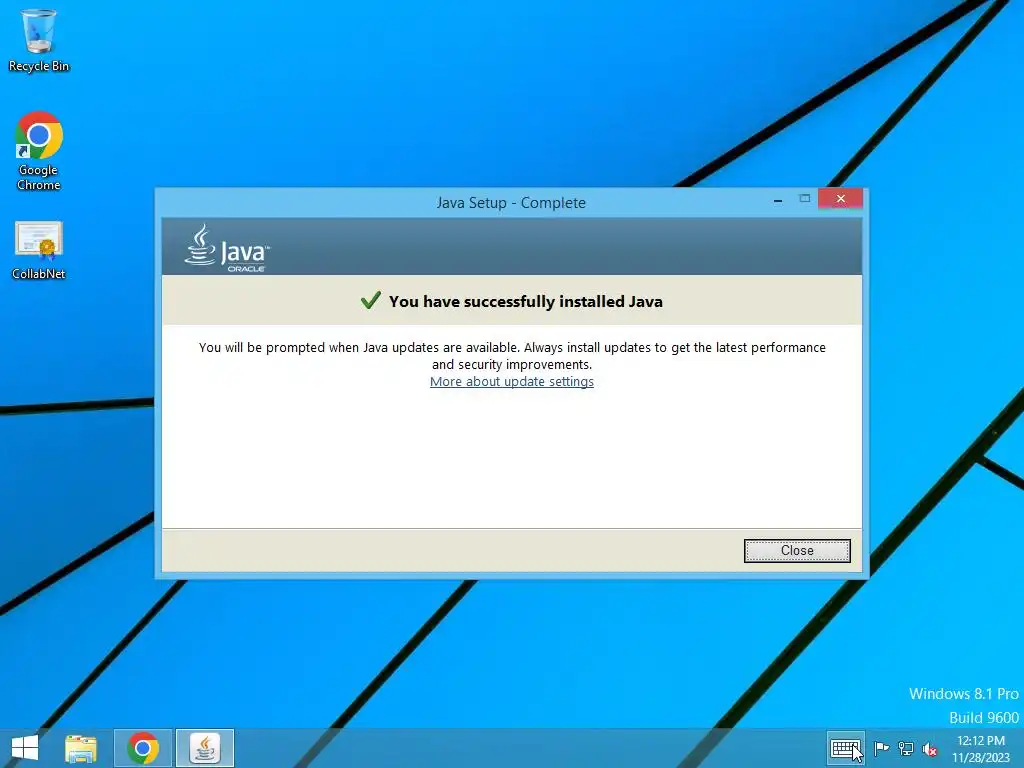Minimize the Java Setup window
1024x768 pixels.
[x=778, y=200]
